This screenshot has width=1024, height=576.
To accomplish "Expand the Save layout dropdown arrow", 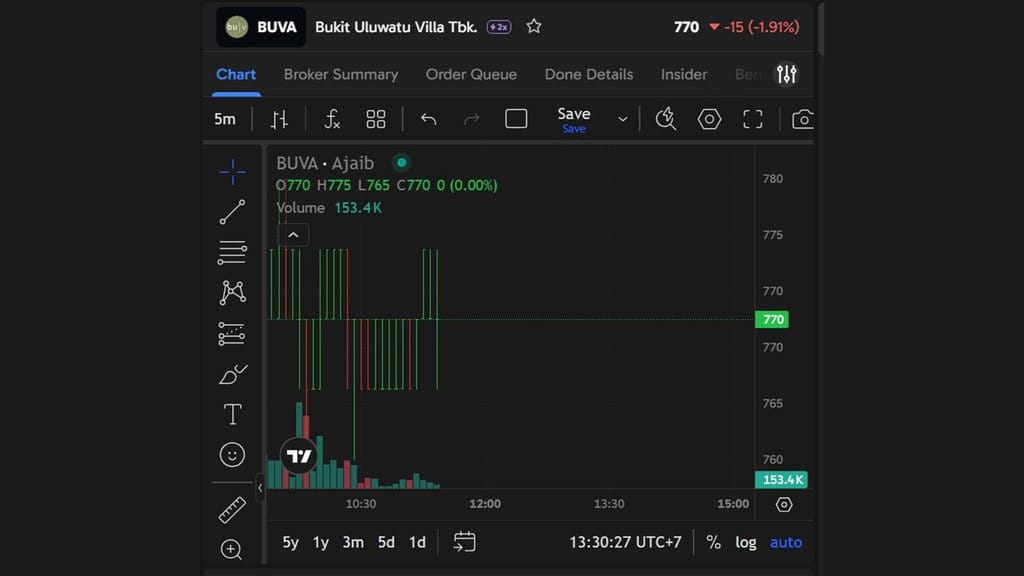I will click(622, 119).
